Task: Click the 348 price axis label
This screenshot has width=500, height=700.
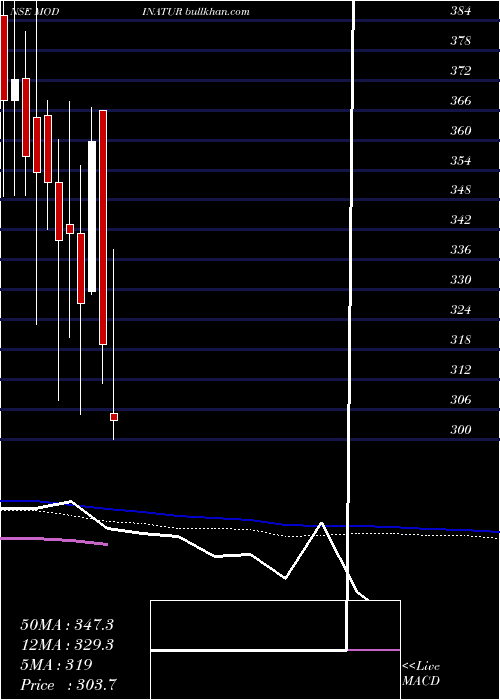Action: (460, 190)
